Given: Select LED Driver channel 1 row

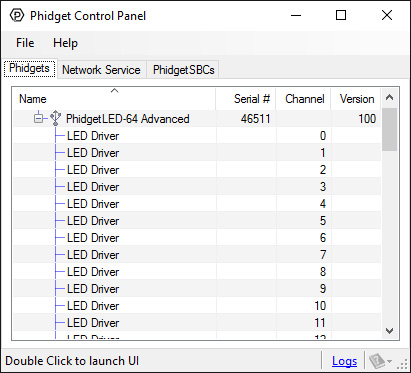Looking at the screenshot, I should [x=197, y=153].
